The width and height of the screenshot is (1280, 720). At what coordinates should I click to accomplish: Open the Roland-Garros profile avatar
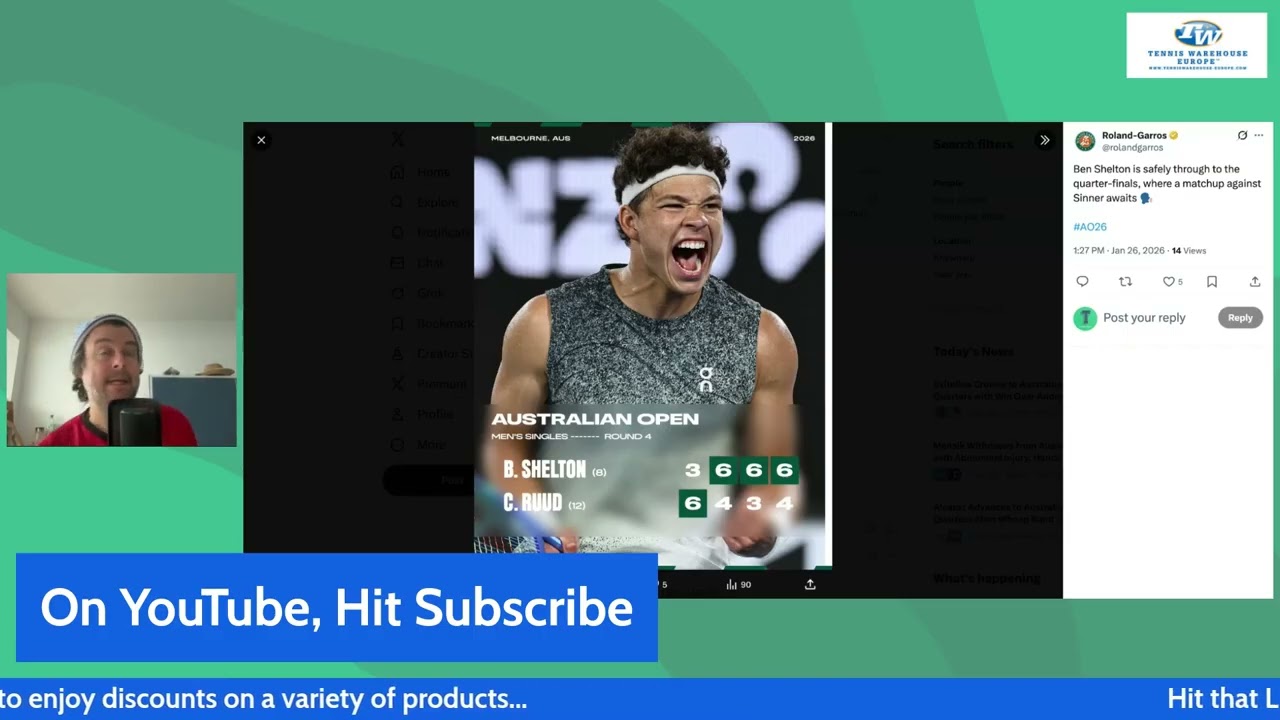[1084, 141]
